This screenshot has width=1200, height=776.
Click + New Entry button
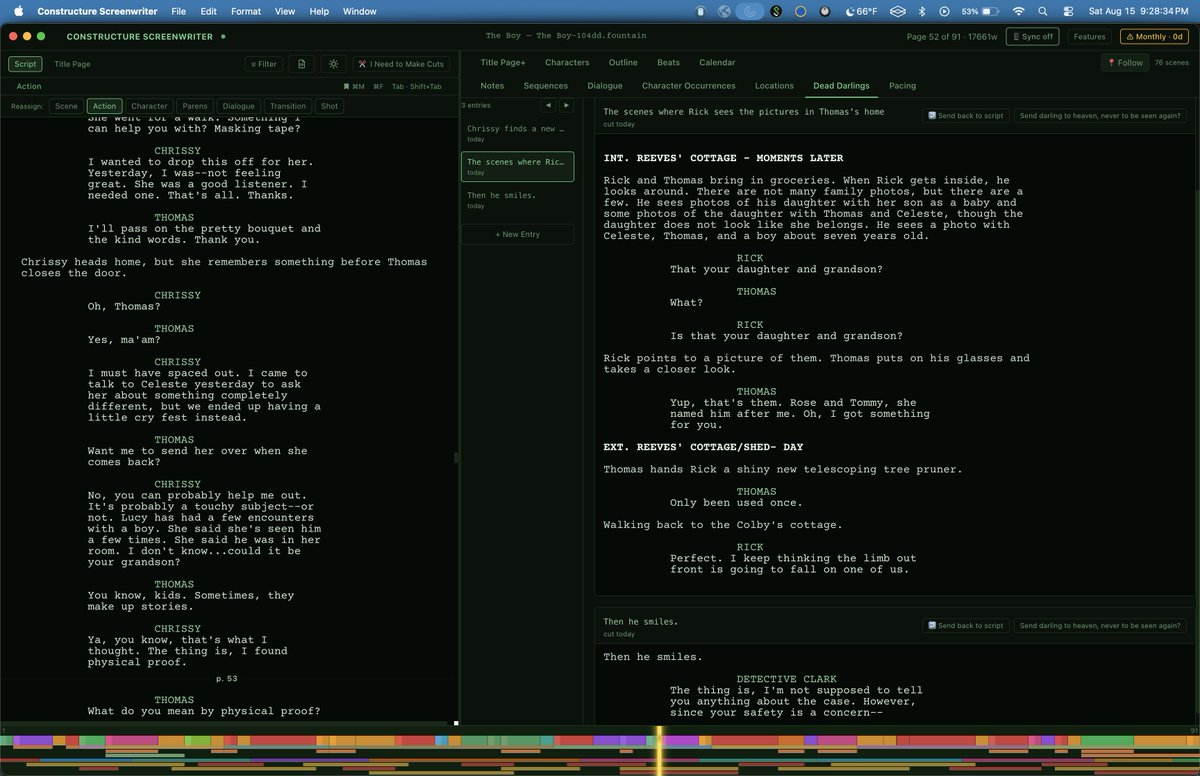(x=517, y=234)
